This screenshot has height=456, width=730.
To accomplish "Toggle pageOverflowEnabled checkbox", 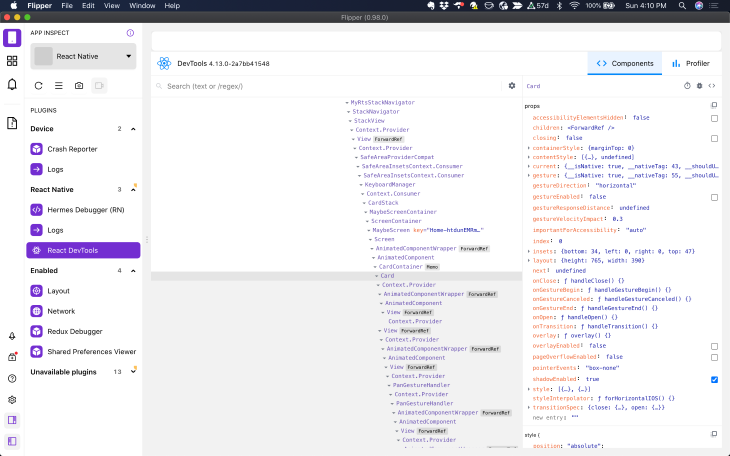I will pos(714,358).
